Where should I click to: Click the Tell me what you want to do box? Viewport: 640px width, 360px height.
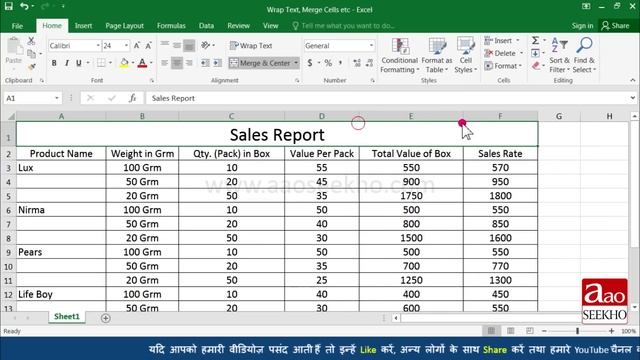344,26
